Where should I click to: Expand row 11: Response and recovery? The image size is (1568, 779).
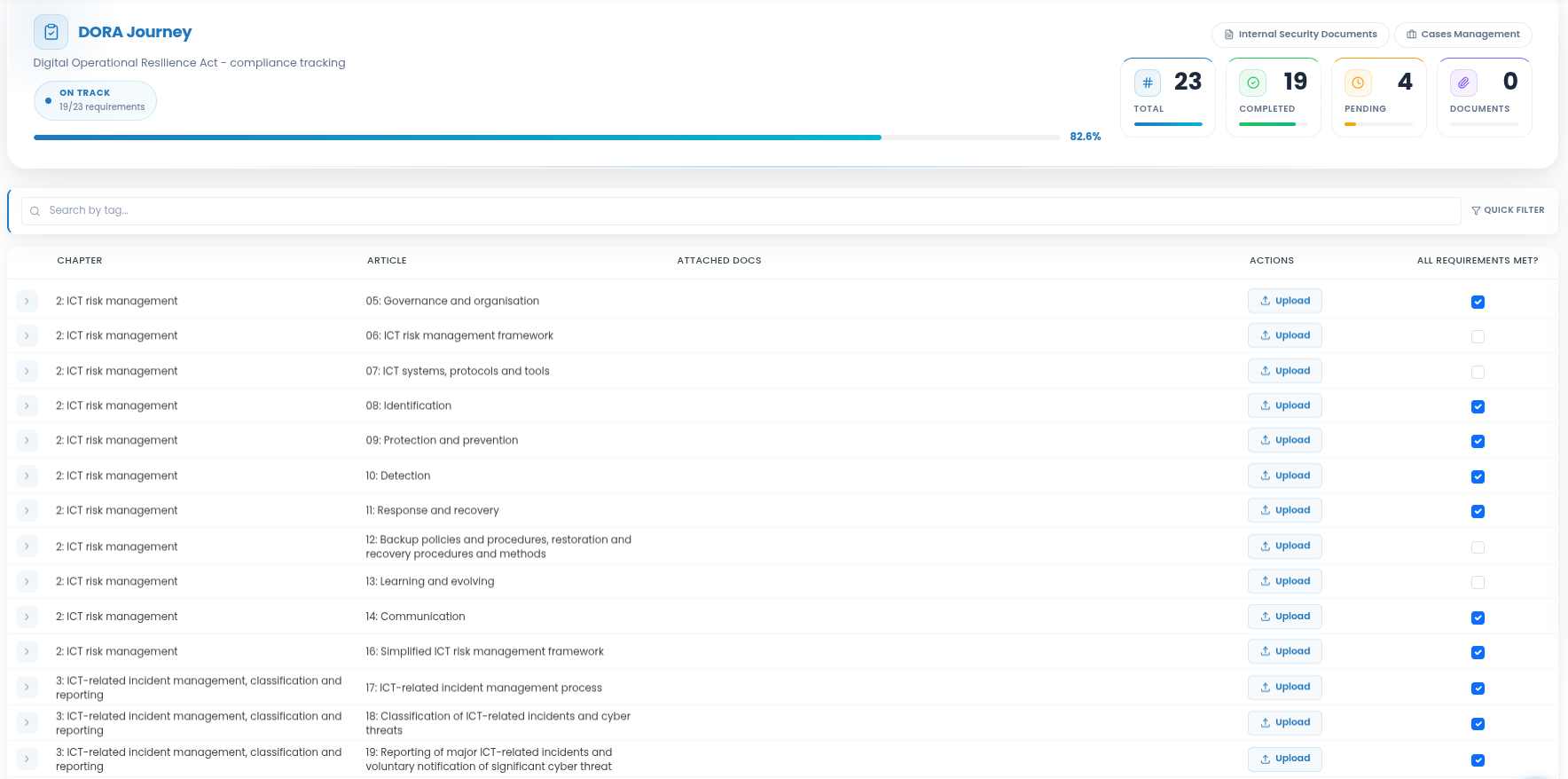tap(27, 510)
